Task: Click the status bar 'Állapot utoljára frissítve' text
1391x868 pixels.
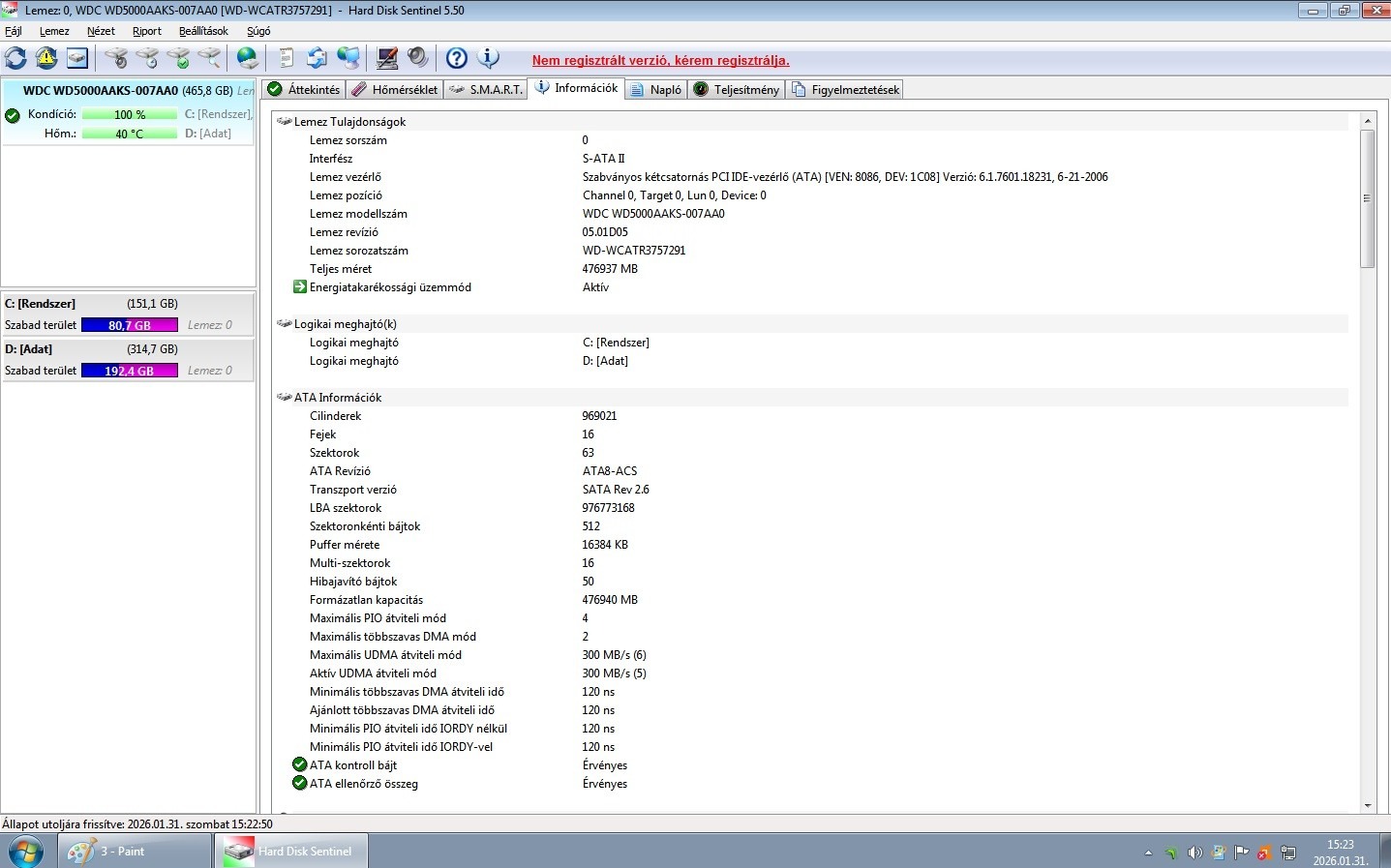Action: (x=137, y=824)
